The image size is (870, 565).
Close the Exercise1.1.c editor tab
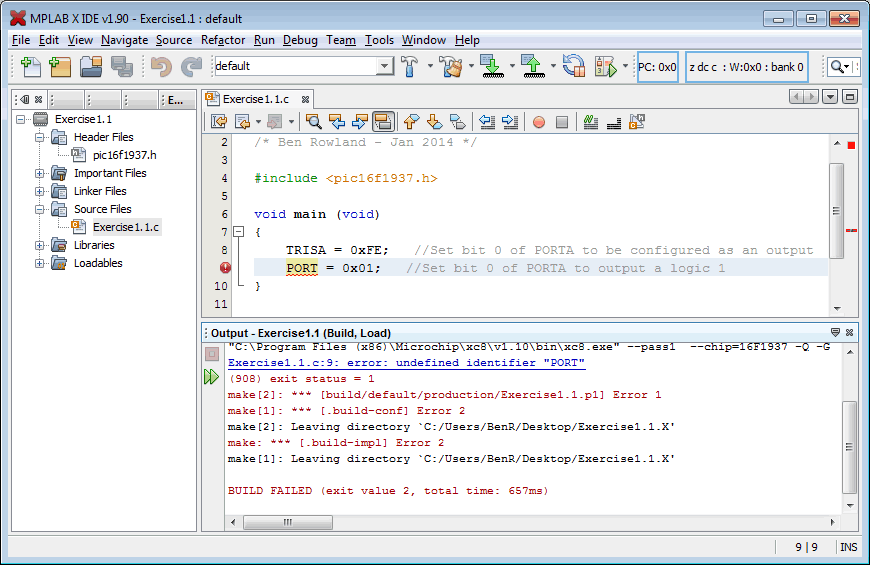[305, 99]
